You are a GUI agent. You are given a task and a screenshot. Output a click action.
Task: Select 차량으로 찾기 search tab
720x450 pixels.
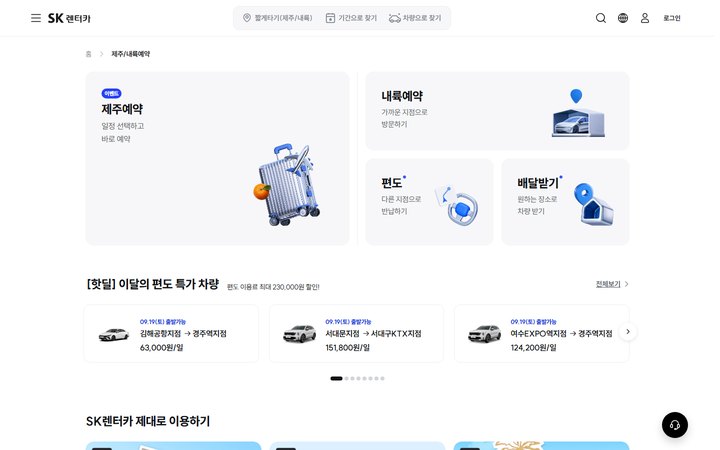[415, 18]
